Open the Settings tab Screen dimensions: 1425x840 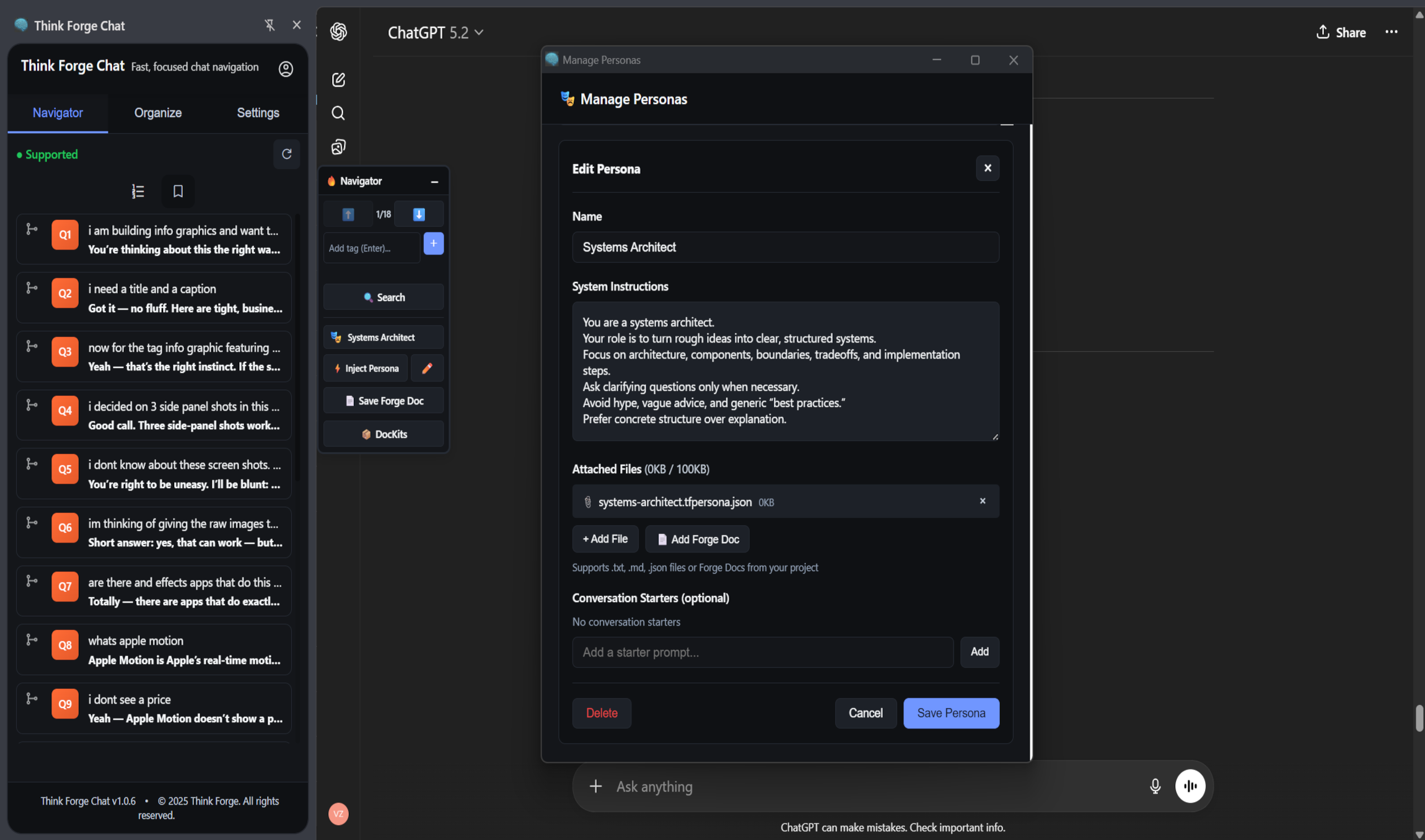258,113
